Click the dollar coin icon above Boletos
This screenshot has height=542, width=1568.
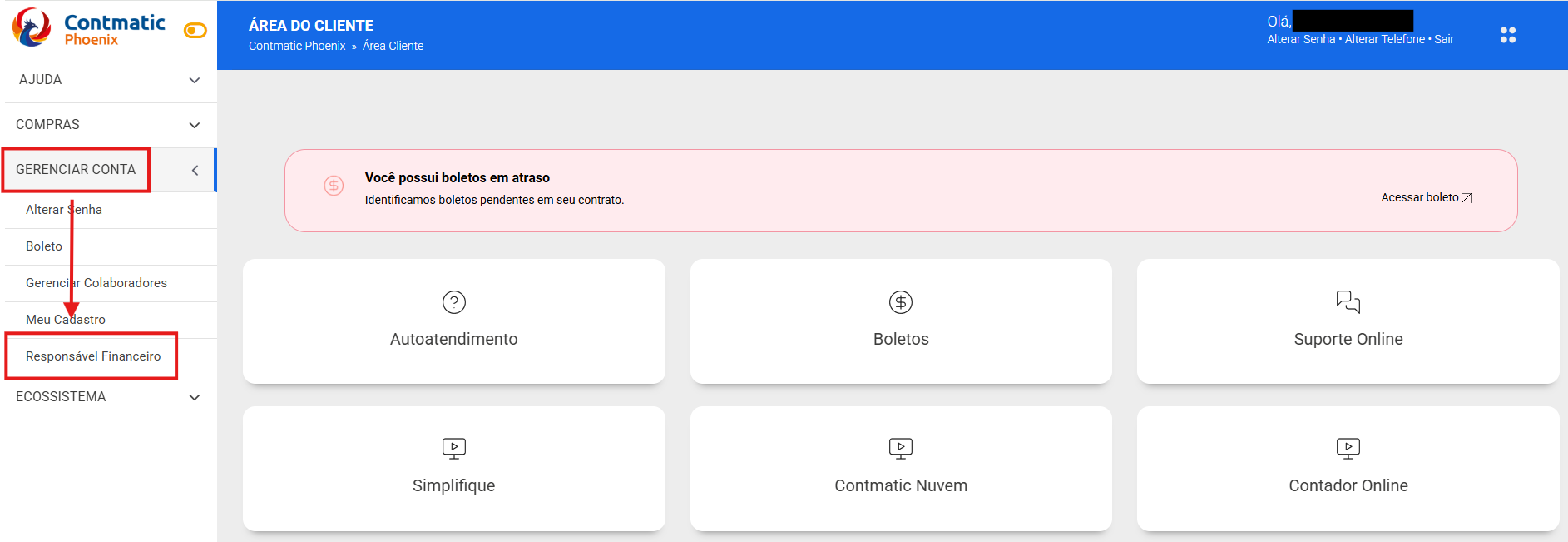(x=901, y=302)
